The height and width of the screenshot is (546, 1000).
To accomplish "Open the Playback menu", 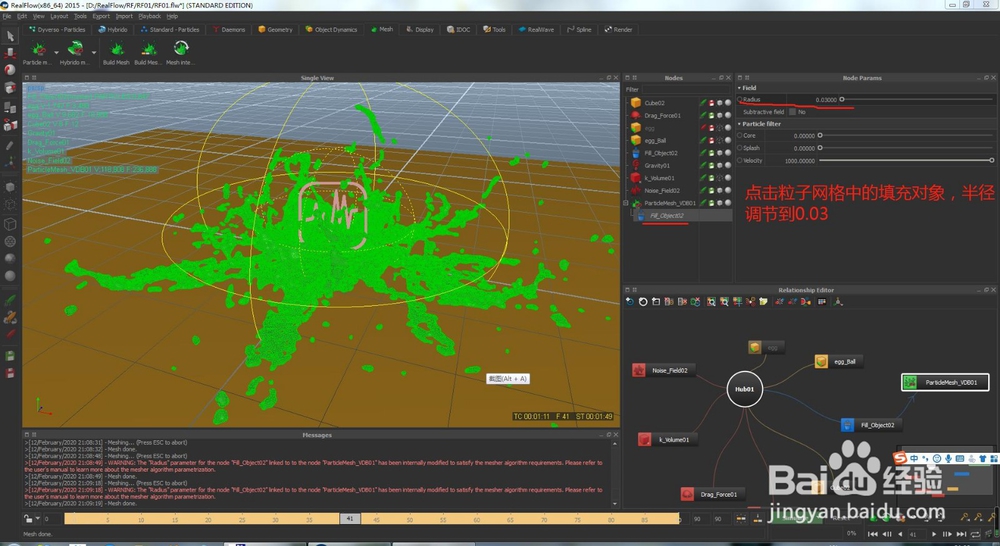I will pos(149,16).
